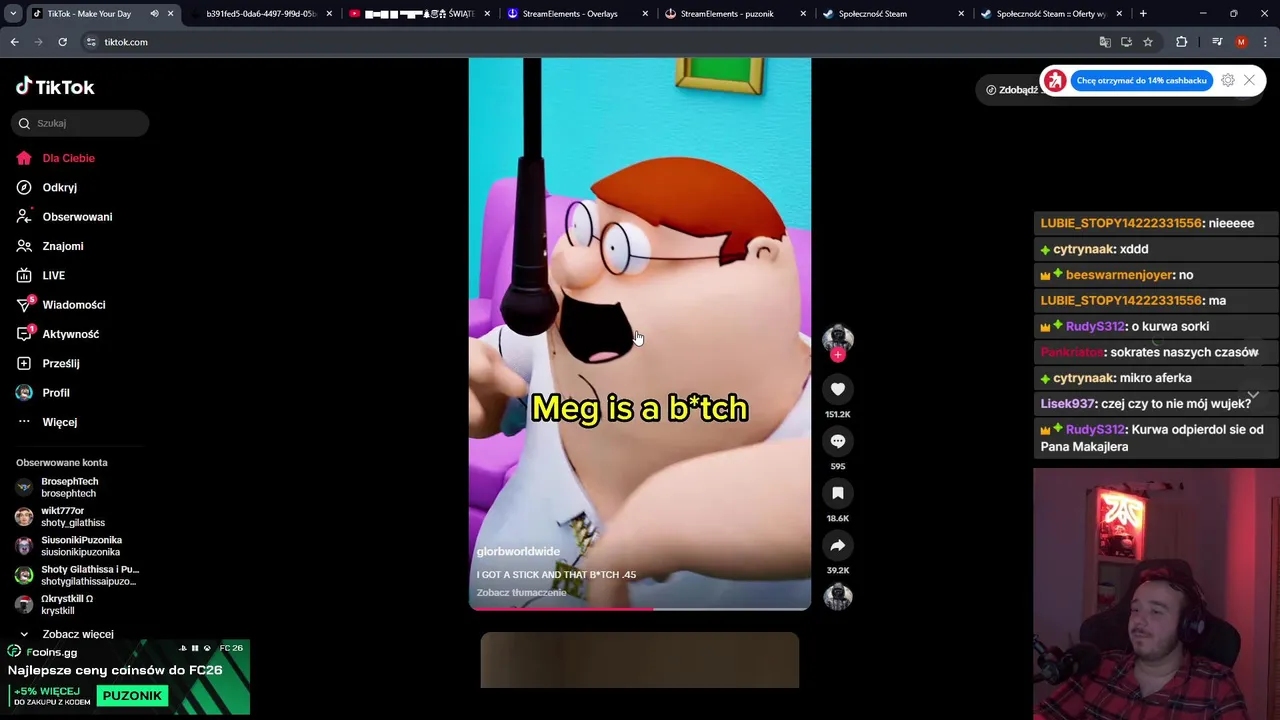Image resolution: width=1280 pixels, height=720 pixels.
Task: Click Chcę otrzymać do 14% cashbacku button
Action: coord(1142,80)
